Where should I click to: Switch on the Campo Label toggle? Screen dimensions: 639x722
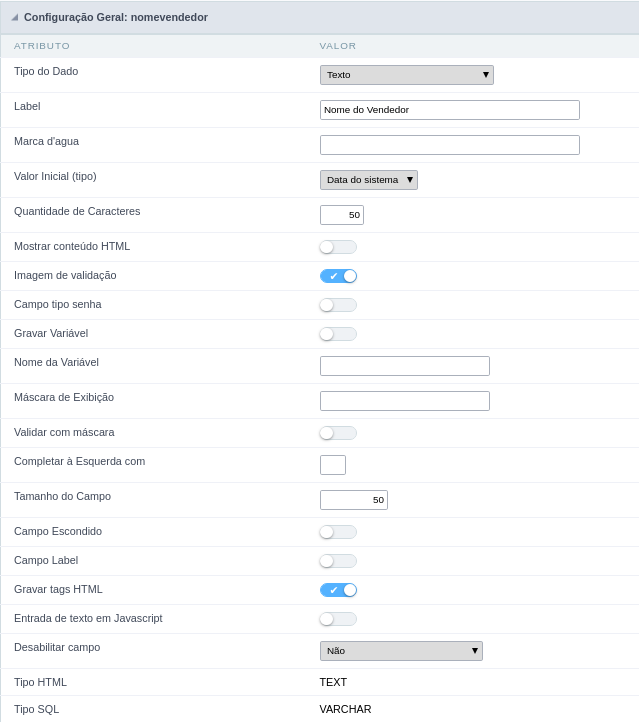(x=338, y=561)
